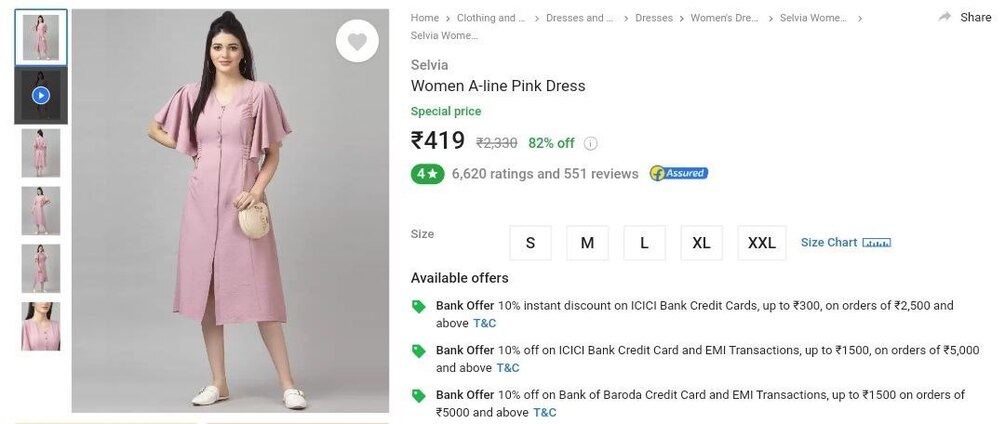Screen dimensions: 1005x424
Task: Pick size XXL
Action: point(761,243)
